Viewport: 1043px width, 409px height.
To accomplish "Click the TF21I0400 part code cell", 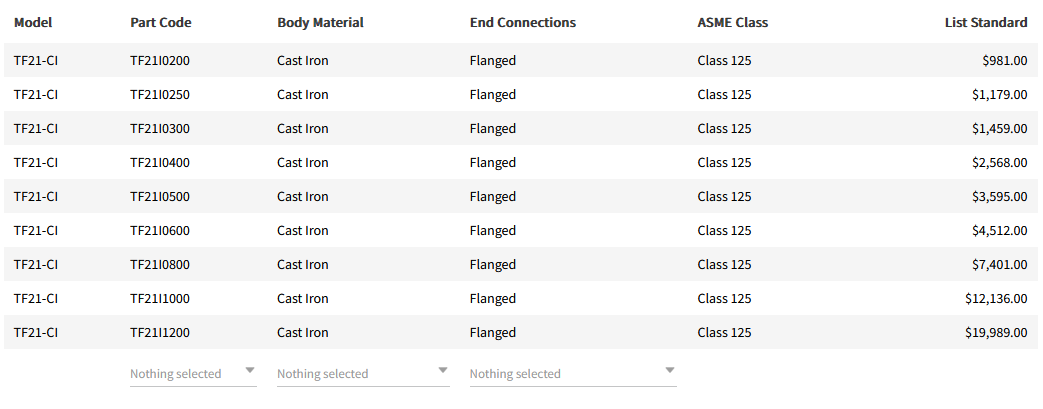I will pyautogui.click(x=160, y=162).
